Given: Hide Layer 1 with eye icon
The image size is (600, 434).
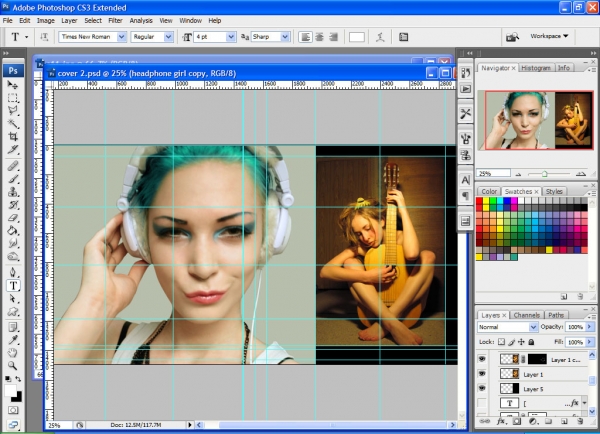Looking at the screenshot, I should pyautogui.click(x=482, y=374).
